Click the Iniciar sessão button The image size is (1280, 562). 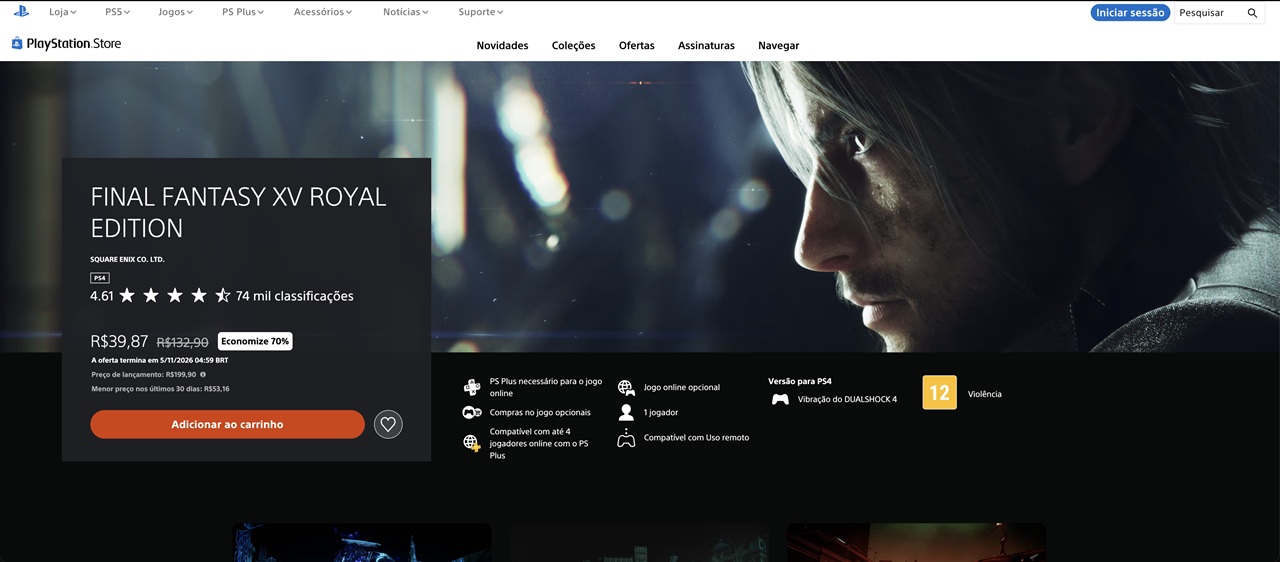[x=1130, y=13]
